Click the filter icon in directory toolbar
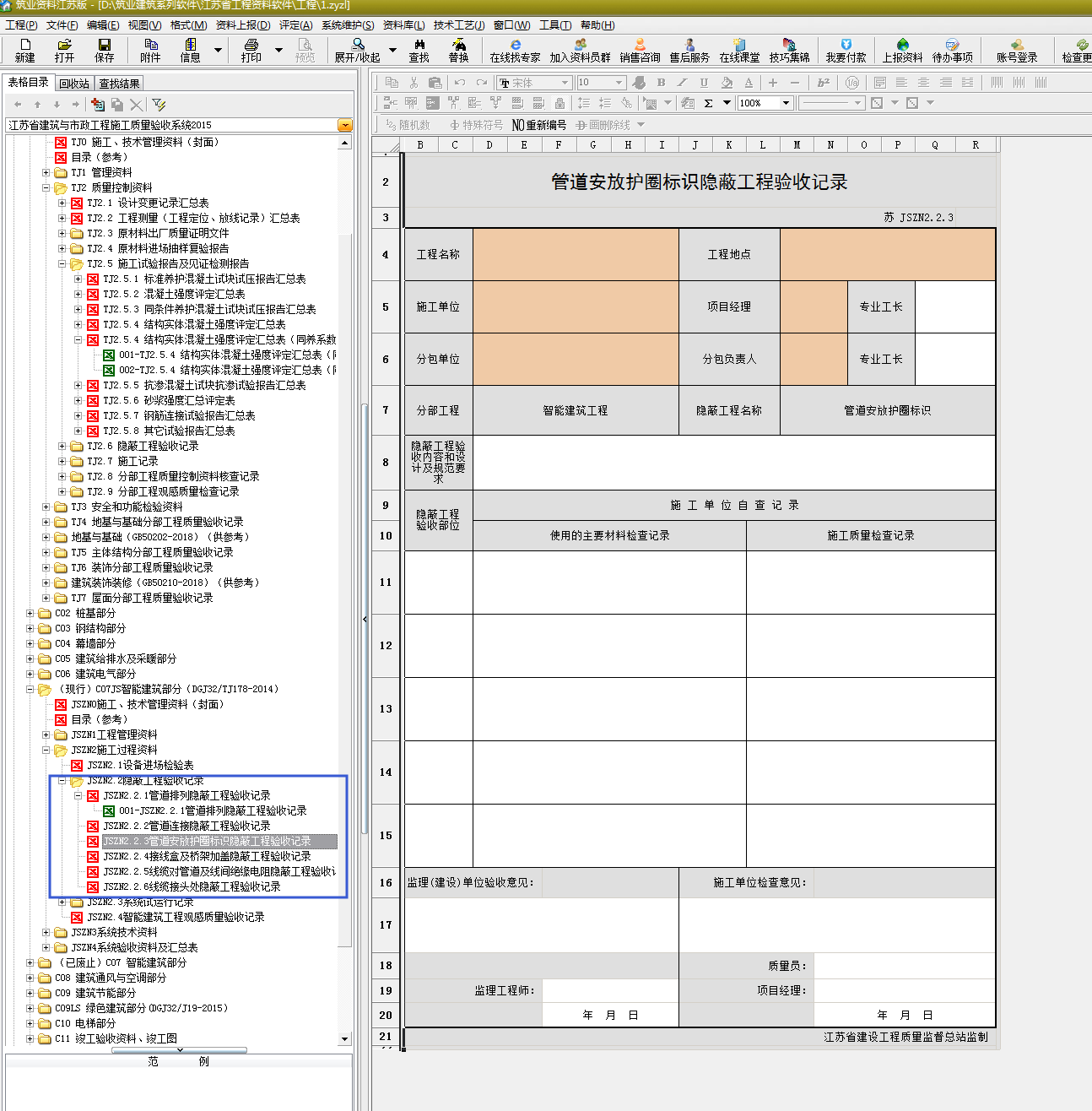 click(x=159, y=104)
